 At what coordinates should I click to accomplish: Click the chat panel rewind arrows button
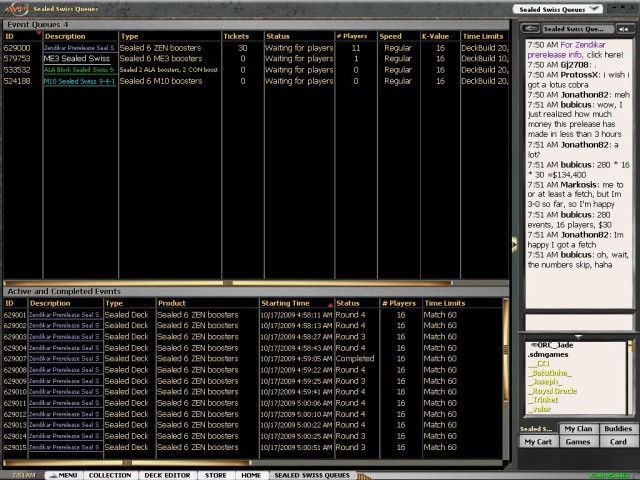pyautogui.click(x=623, y=29)
